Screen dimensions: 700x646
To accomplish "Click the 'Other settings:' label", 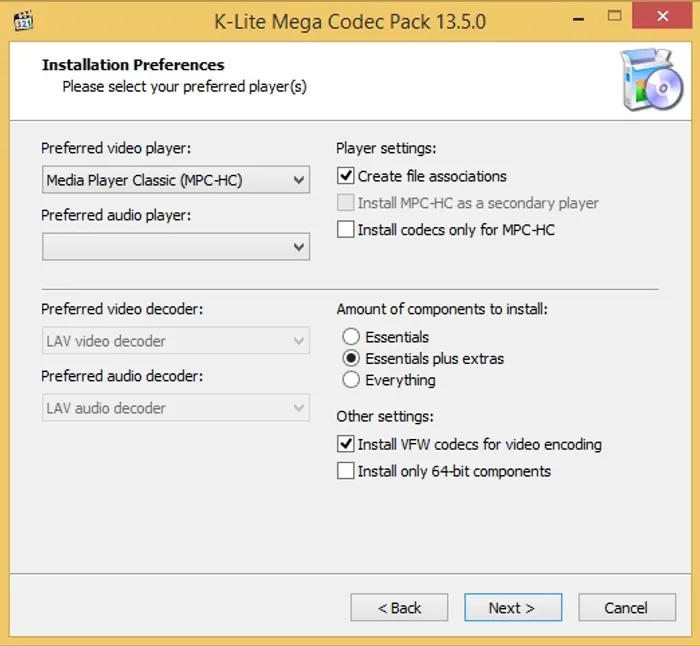I will click(385, 417).
